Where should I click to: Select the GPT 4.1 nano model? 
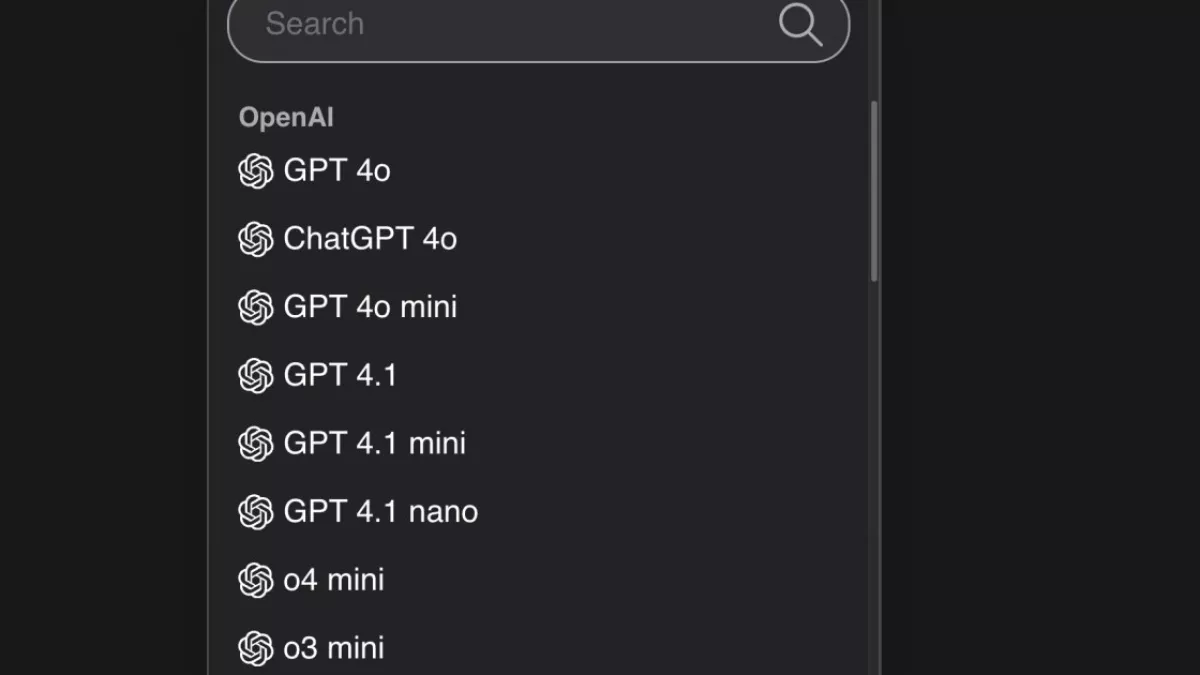coord(380,511)
